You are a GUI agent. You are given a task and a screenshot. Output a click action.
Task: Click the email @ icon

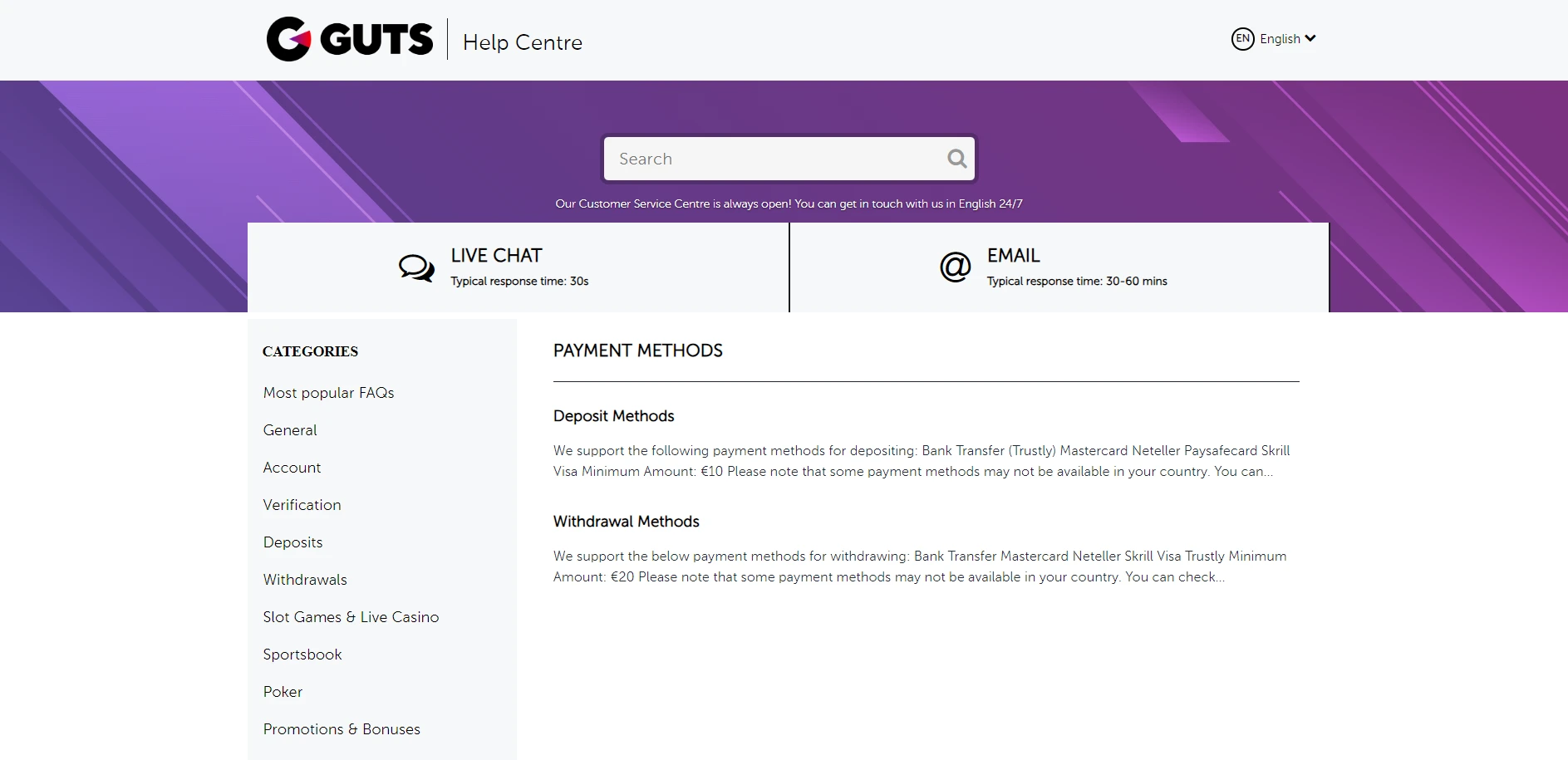[956, 267]
